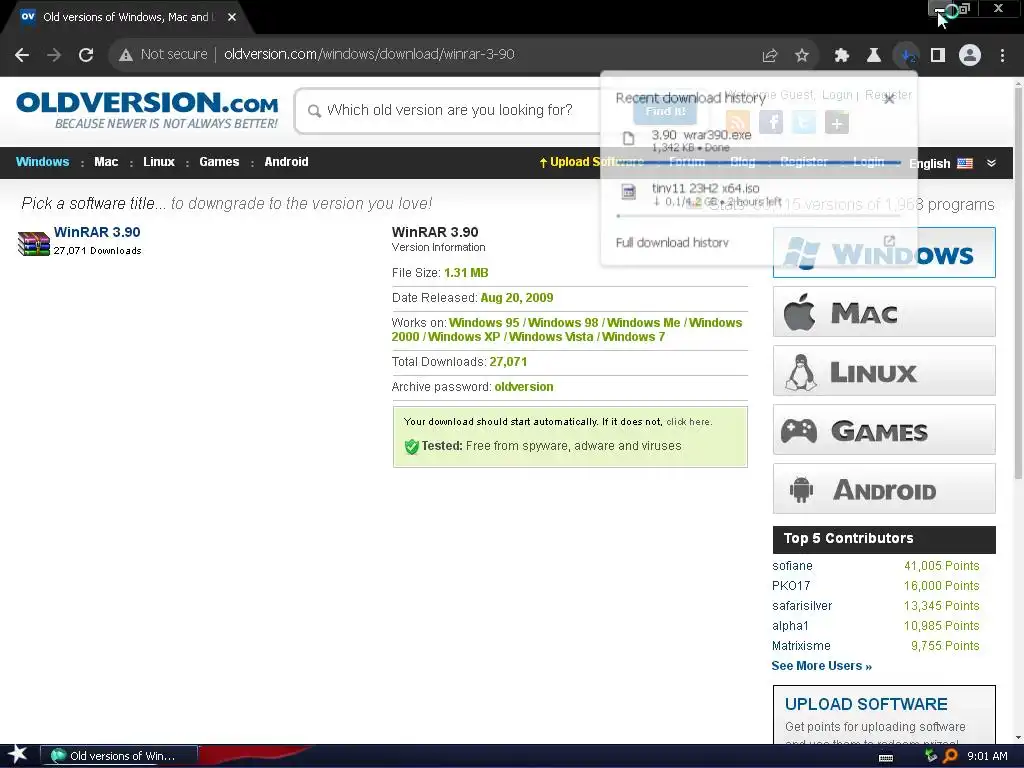Screen dimensions: 1024x768
Task: Click the green Tested shield icon
Action: click(411, 447)
